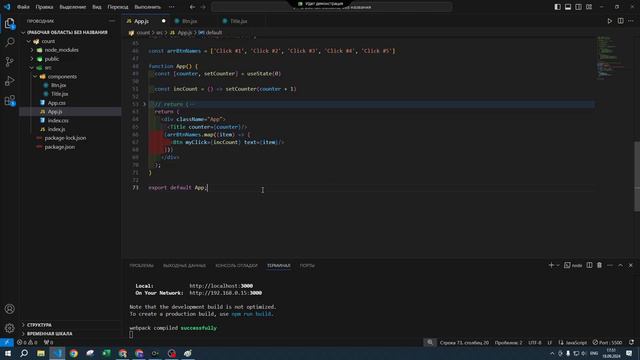The width and height of the screenshot is (640, 360).
Task: Switch to the Title.jsx editor tab
Action: (x=238, y=21)
